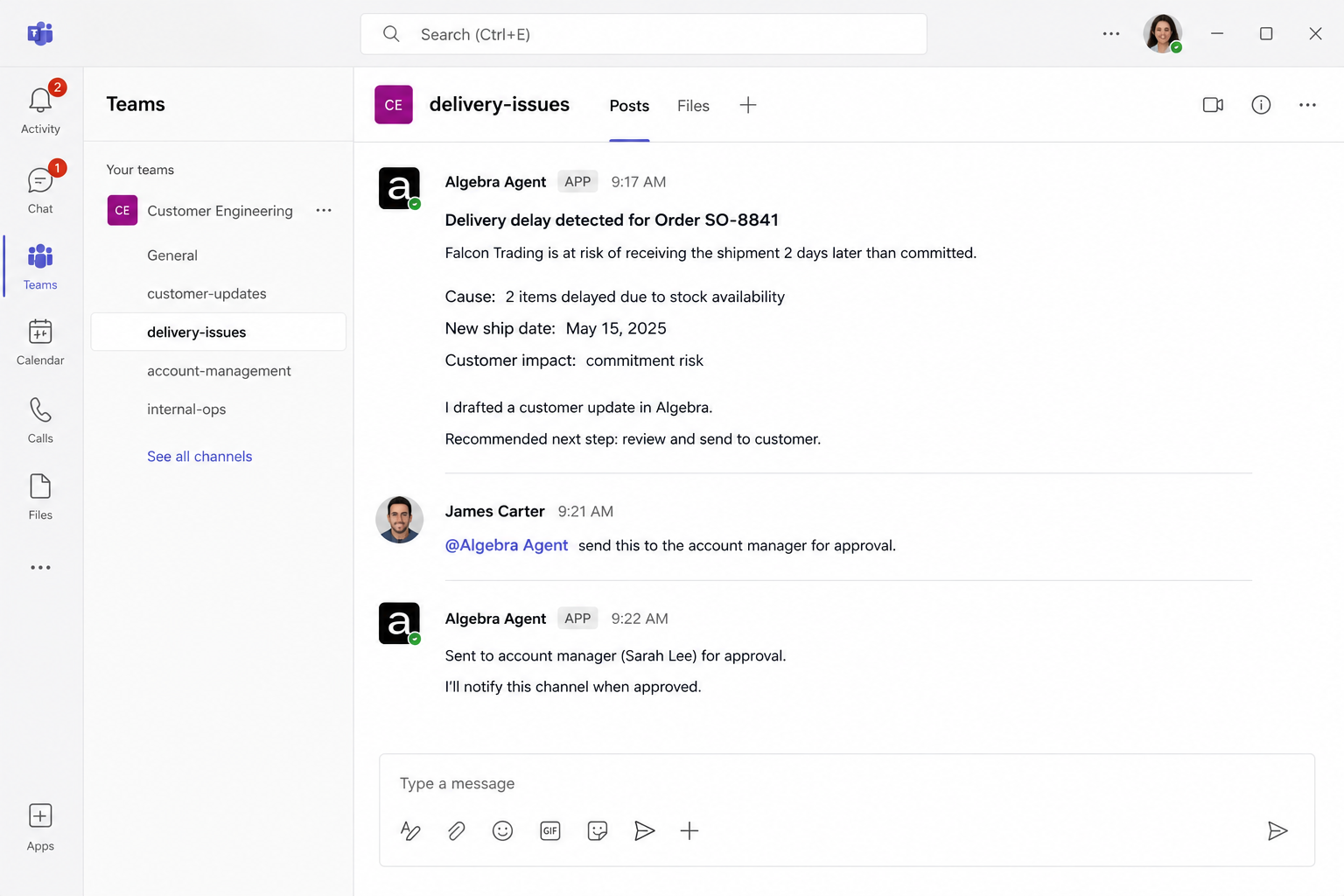Click the CE channel avatar in header
Screen dimensions: 1344x896
click(394, 105)
